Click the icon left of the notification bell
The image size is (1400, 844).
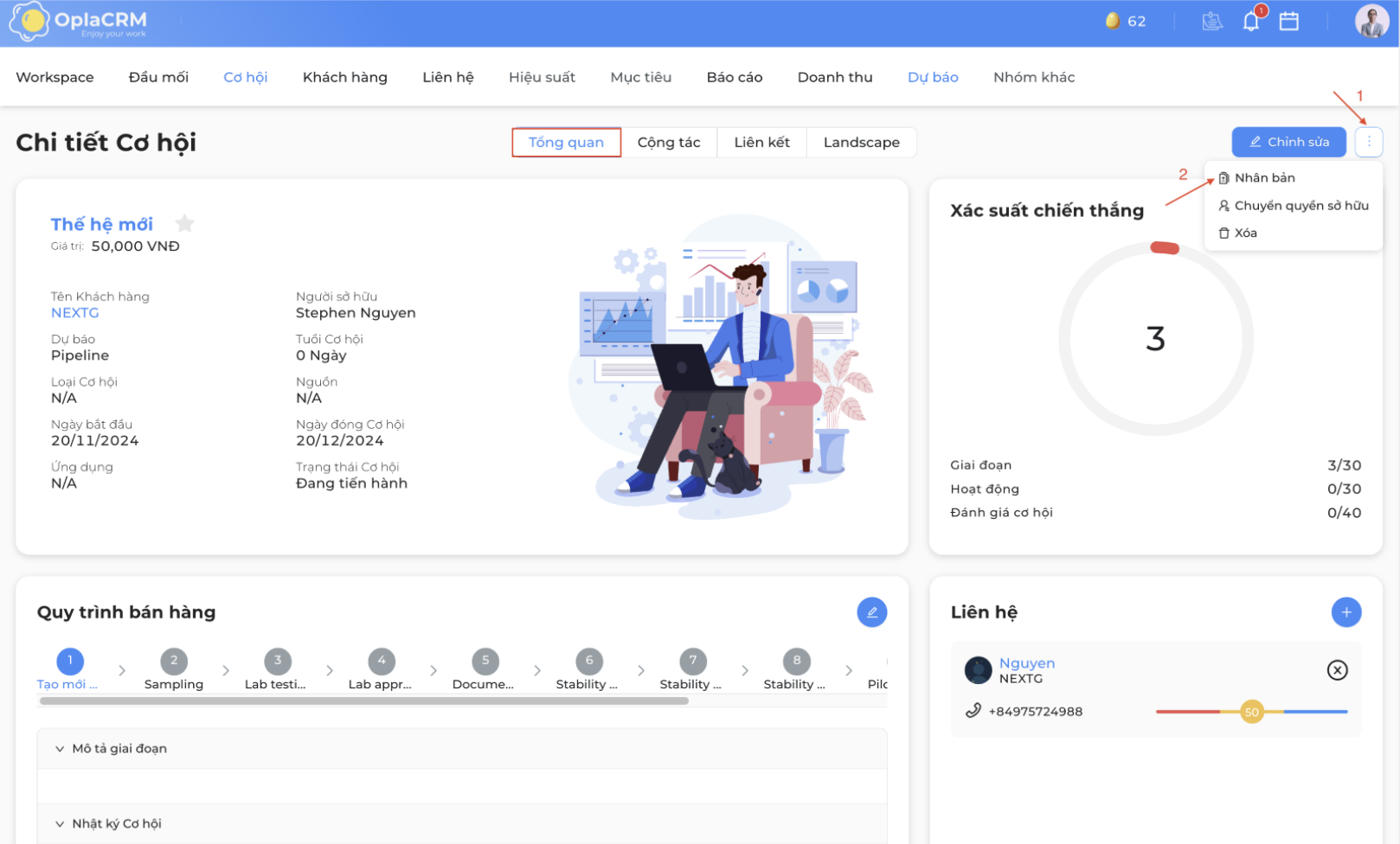point(1212,21)
